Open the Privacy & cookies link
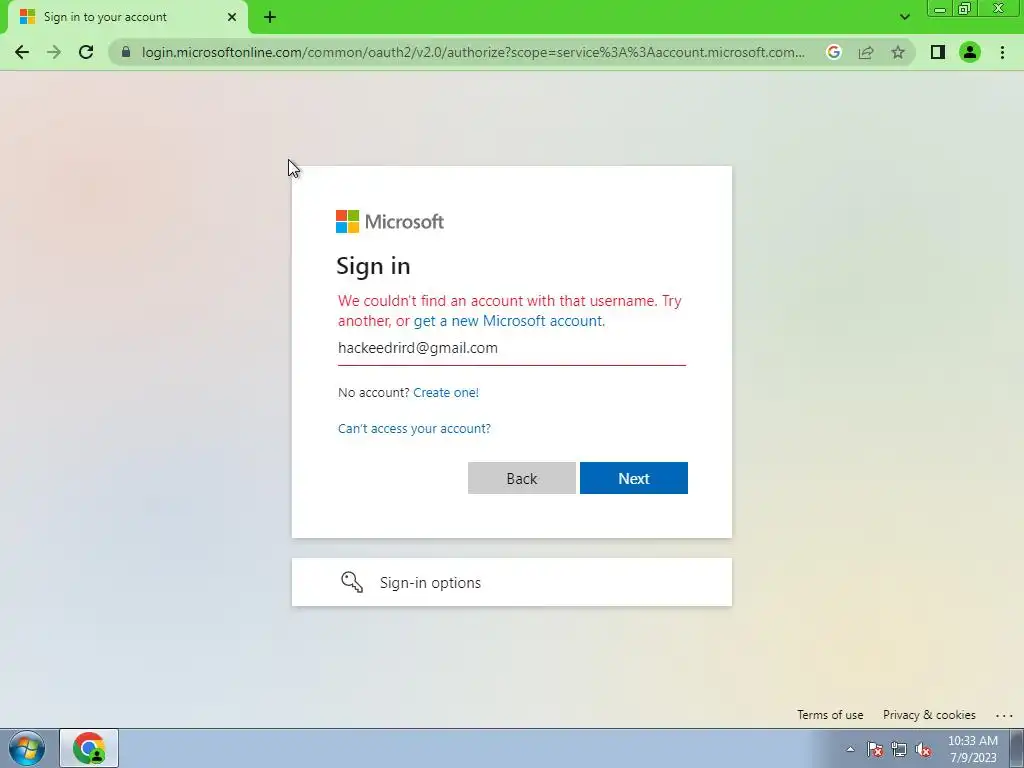Screen dimensions: 1024x768 coord(929,714)
